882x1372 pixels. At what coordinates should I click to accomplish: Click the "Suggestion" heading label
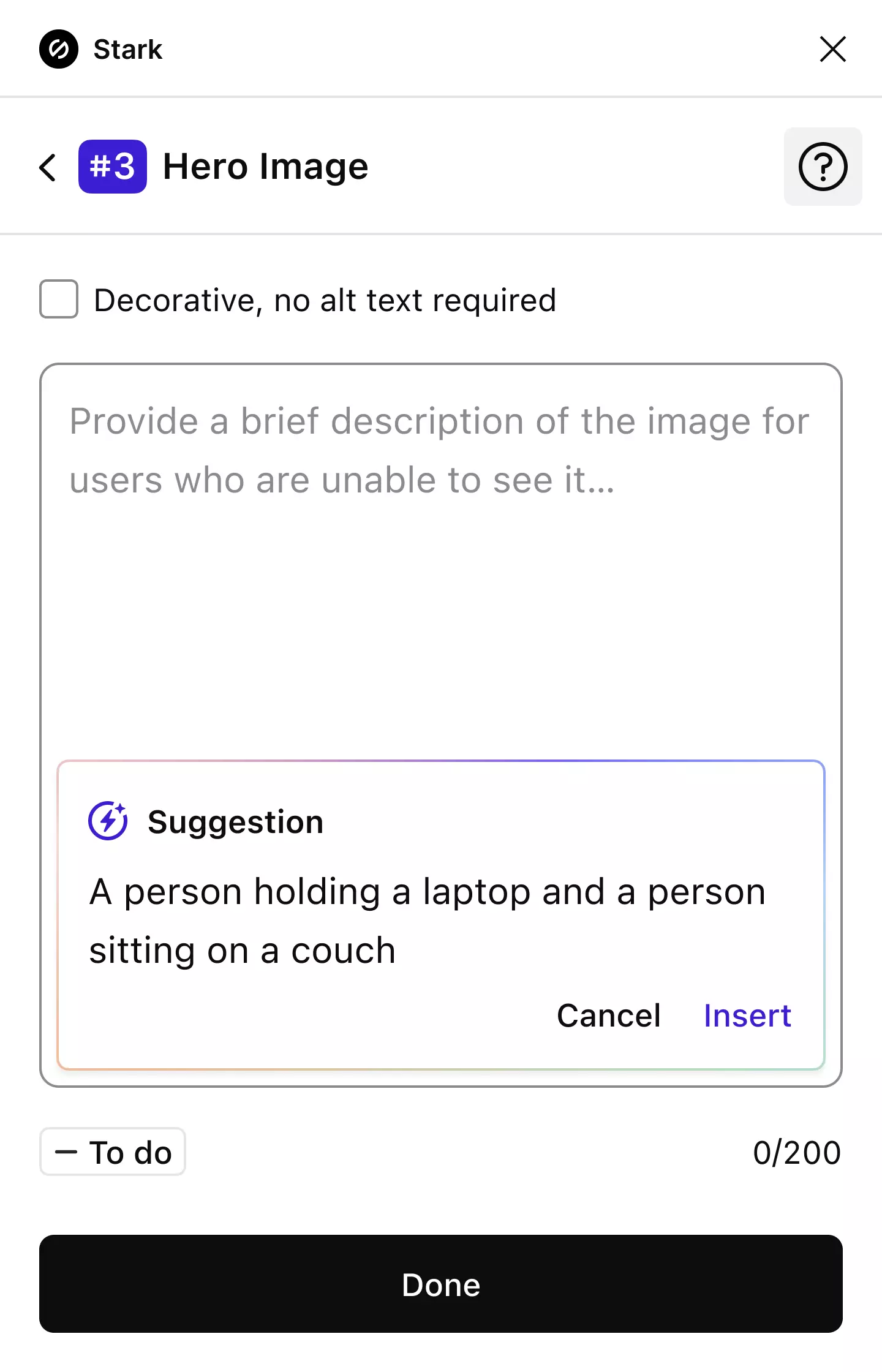click(235, 821)
